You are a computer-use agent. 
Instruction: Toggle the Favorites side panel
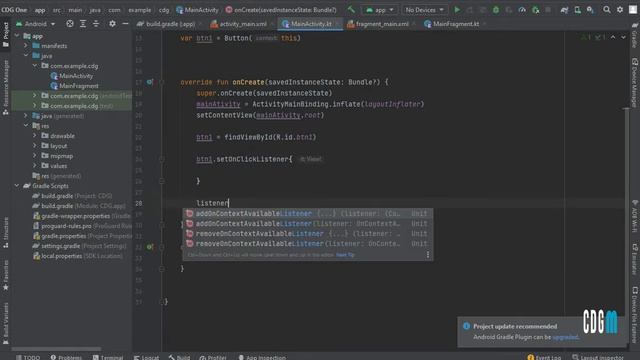pos(6,276)
